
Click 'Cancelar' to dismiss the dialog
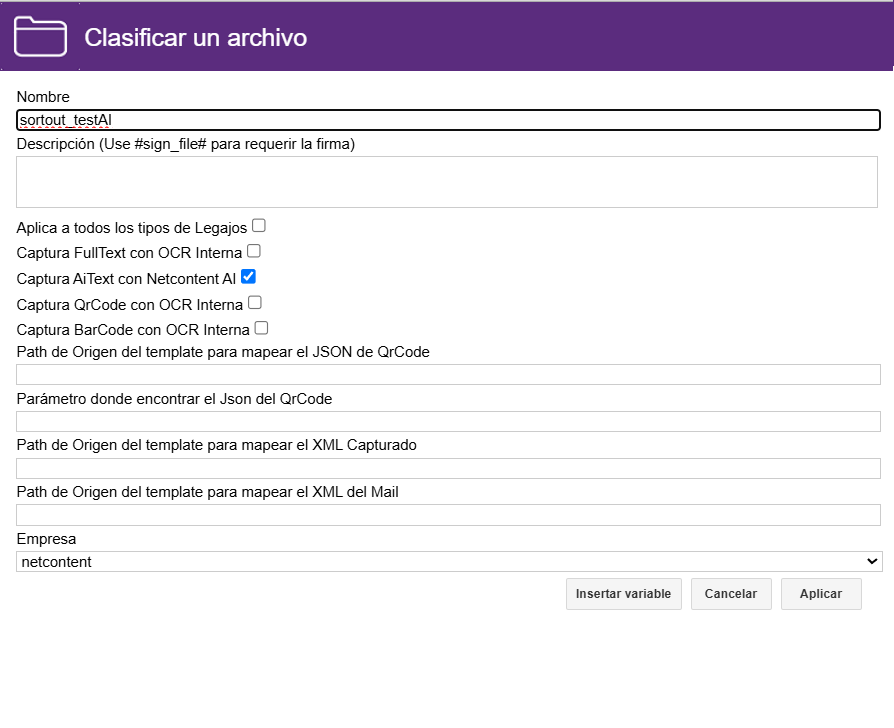731,593
